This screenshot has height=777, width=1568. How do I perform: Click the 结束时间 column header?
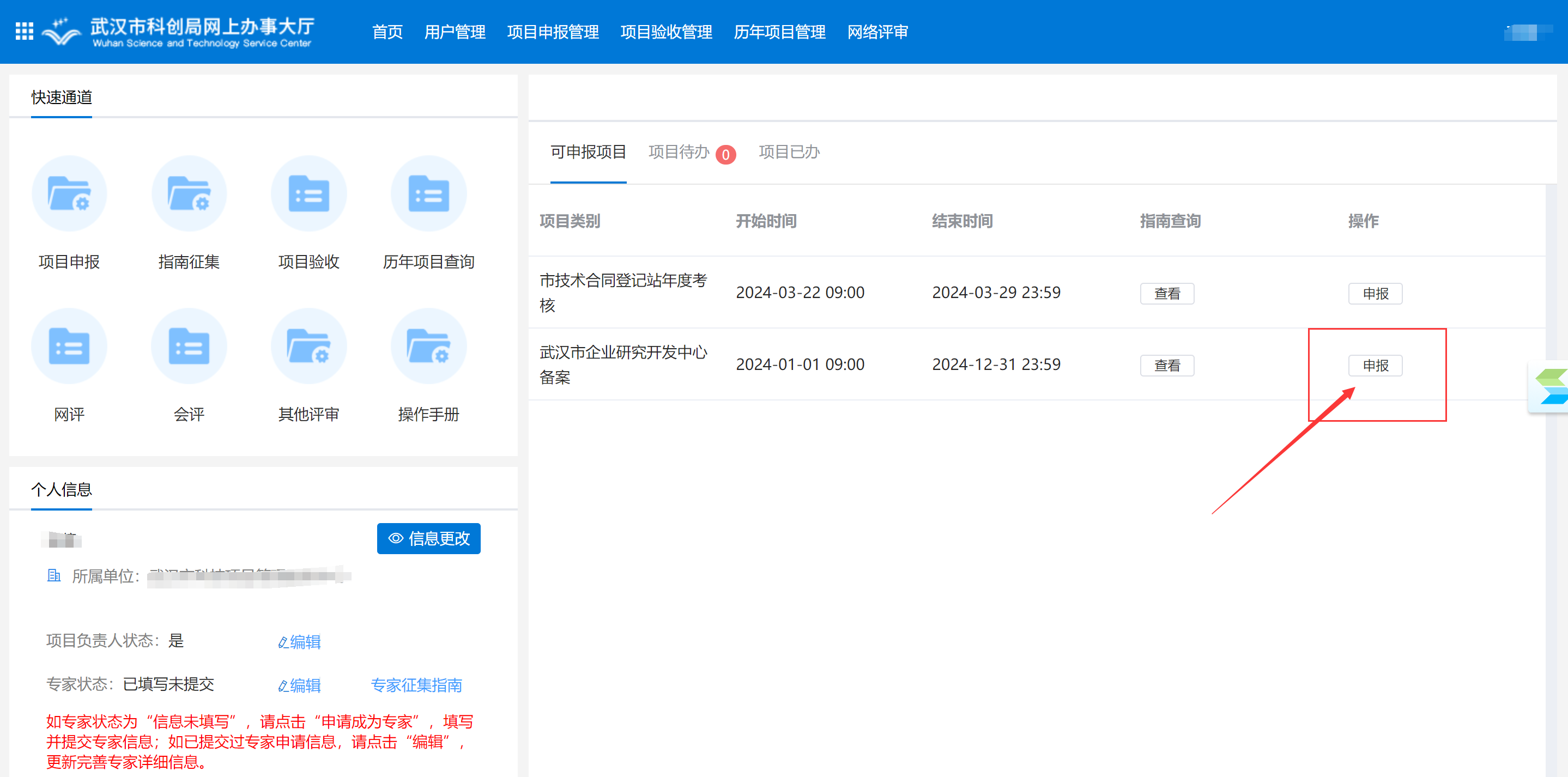(x=962, y=221)
